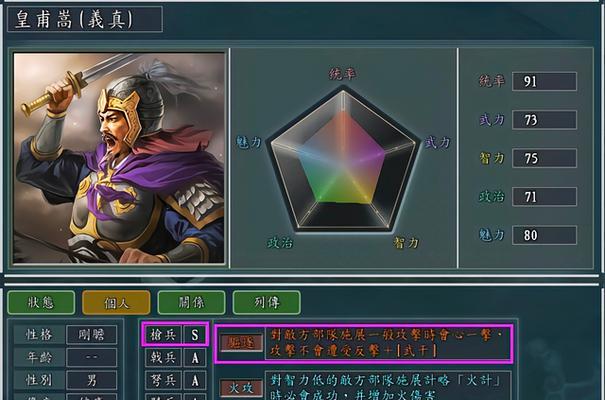Viewport: 605px width, 400px height.
Task: Click the 性格 value box 剛膽
Action: [x=91, y=334]
